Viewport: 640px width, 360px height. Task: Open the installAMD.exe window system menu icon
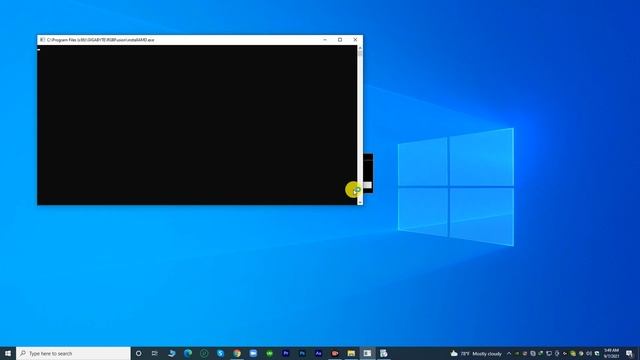coord(42,40)
